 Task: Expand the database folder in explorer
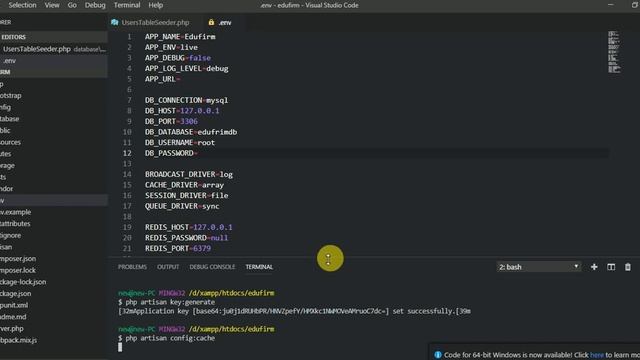click(10, 119)
